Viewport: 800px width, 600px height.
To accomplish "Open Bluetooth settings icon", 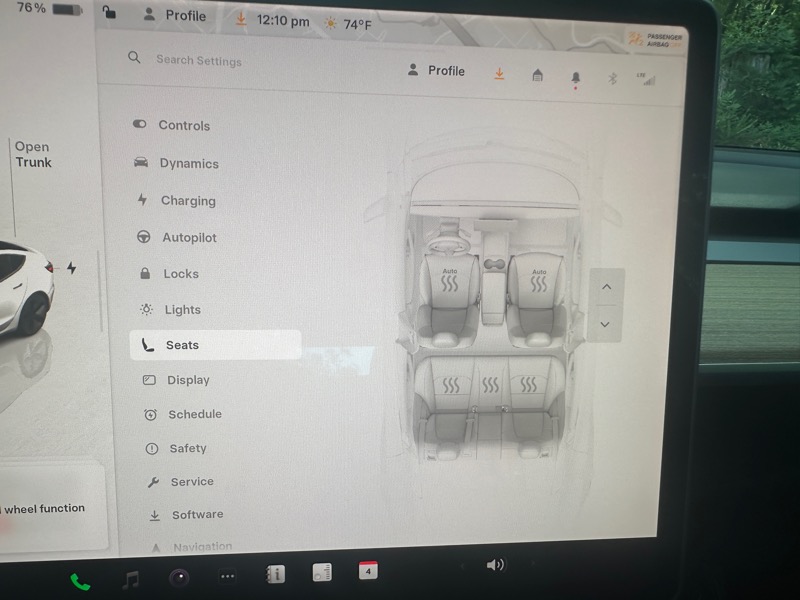I will (x=613, y=79).
